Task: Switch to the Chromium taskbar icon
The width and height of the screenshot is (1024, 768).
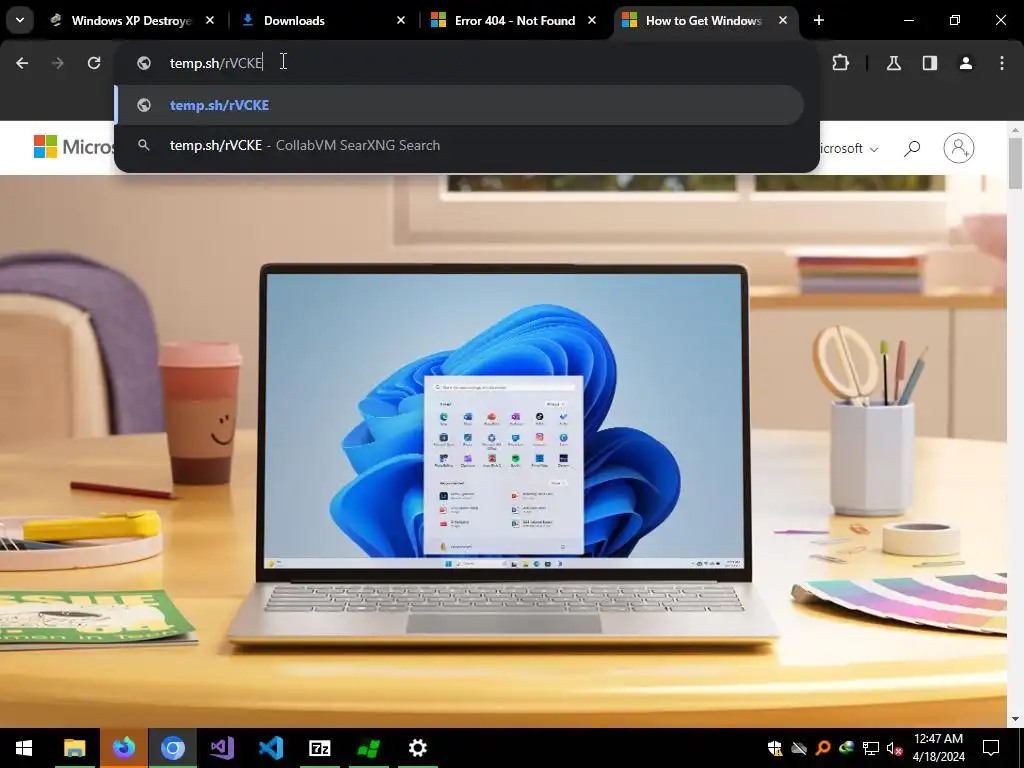Action: point(172,748)
